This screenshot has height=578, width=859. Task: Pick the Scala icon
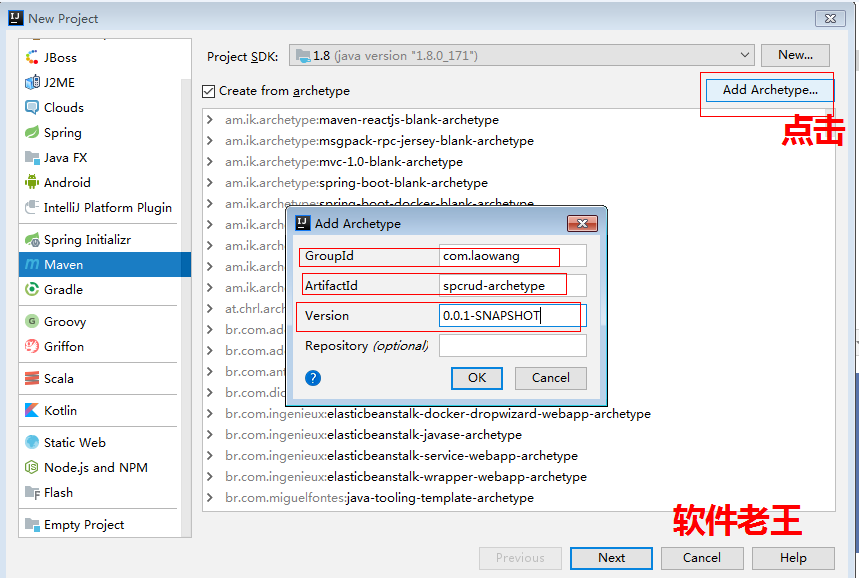coord(32,378)
